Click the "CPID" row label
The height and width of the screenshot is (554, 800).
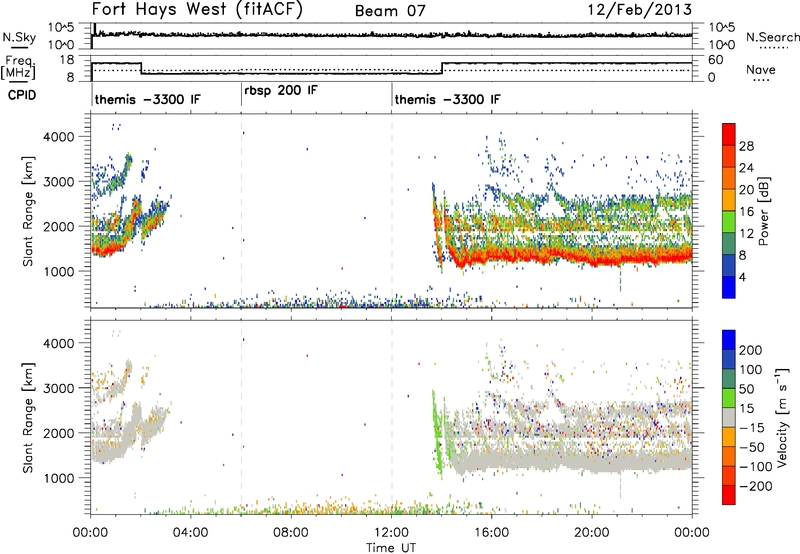coord(22,95)
